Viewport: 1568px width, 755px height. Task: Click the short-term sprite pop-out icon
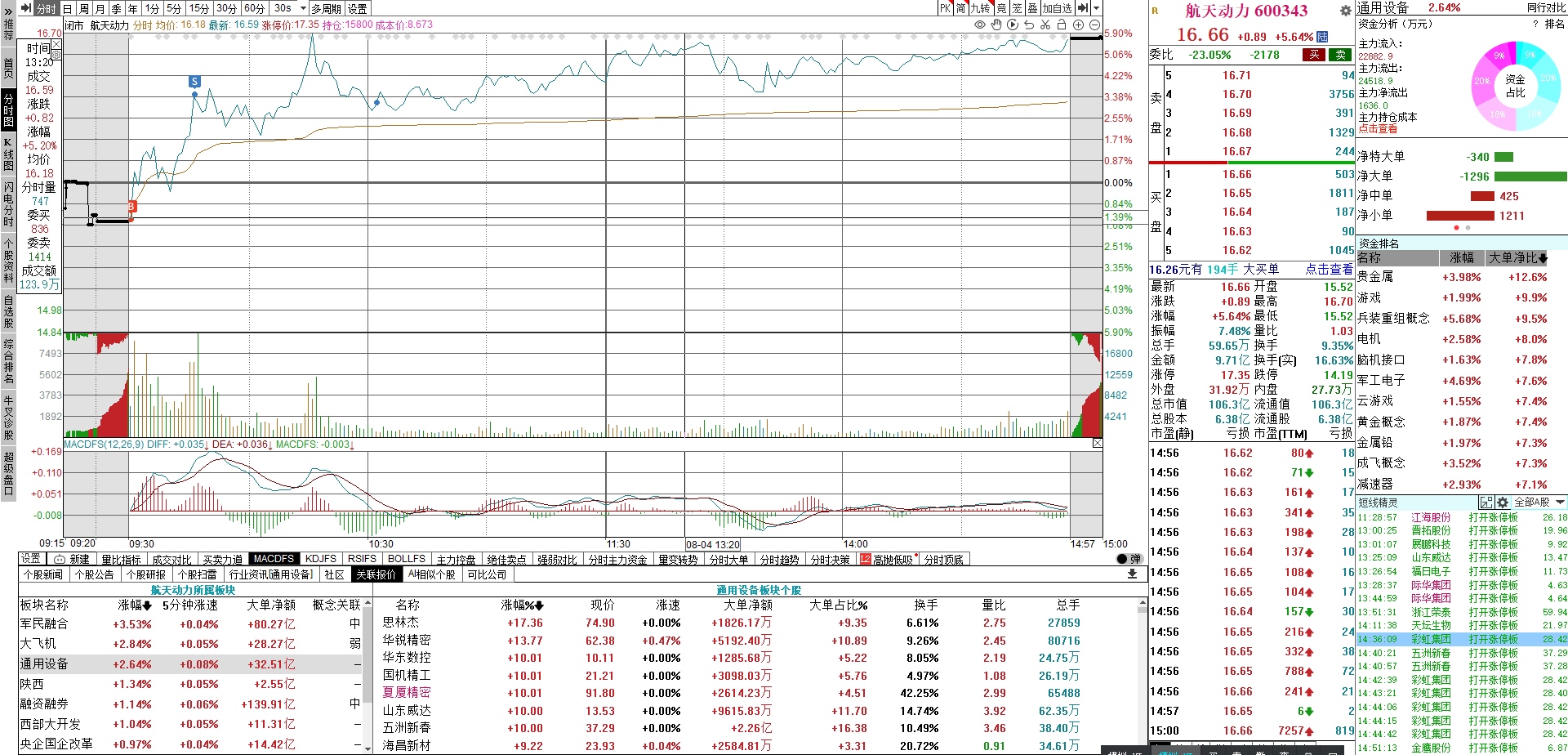coord(1486,503)
